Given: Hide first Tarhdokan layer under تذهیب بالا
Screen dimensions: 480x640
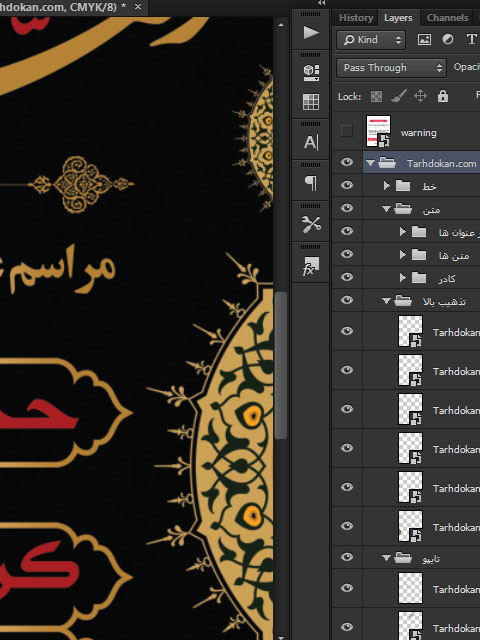Looking at the screenshot, I should tap(347, 331).
